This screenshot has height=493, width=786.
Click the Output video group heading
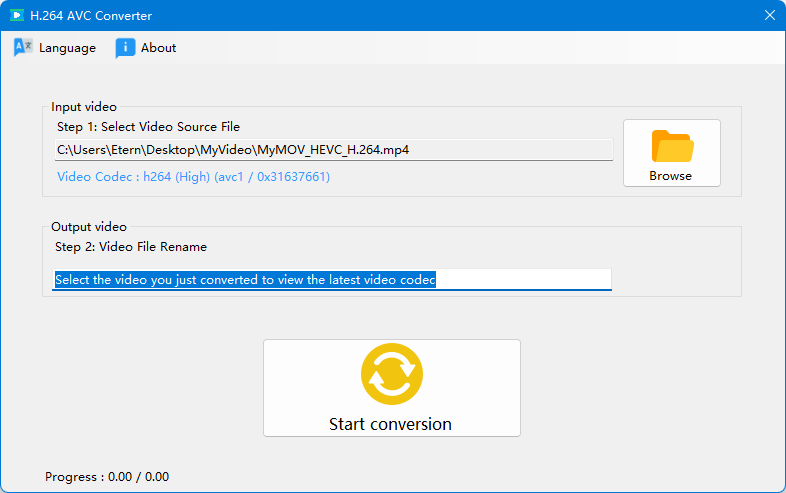[x=89, y=227]
